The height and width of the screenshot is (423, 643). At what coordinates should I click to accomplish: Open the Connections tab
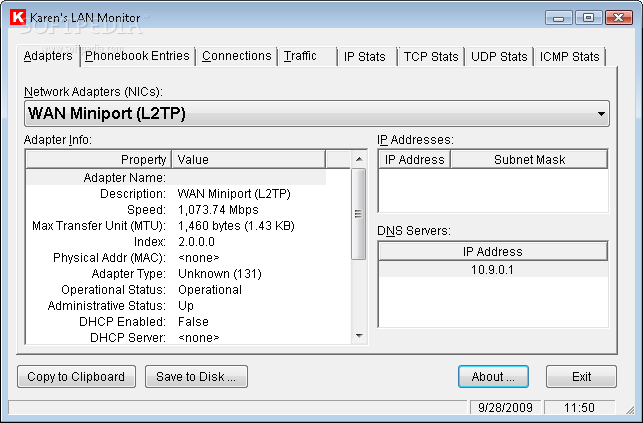[237, 56]
